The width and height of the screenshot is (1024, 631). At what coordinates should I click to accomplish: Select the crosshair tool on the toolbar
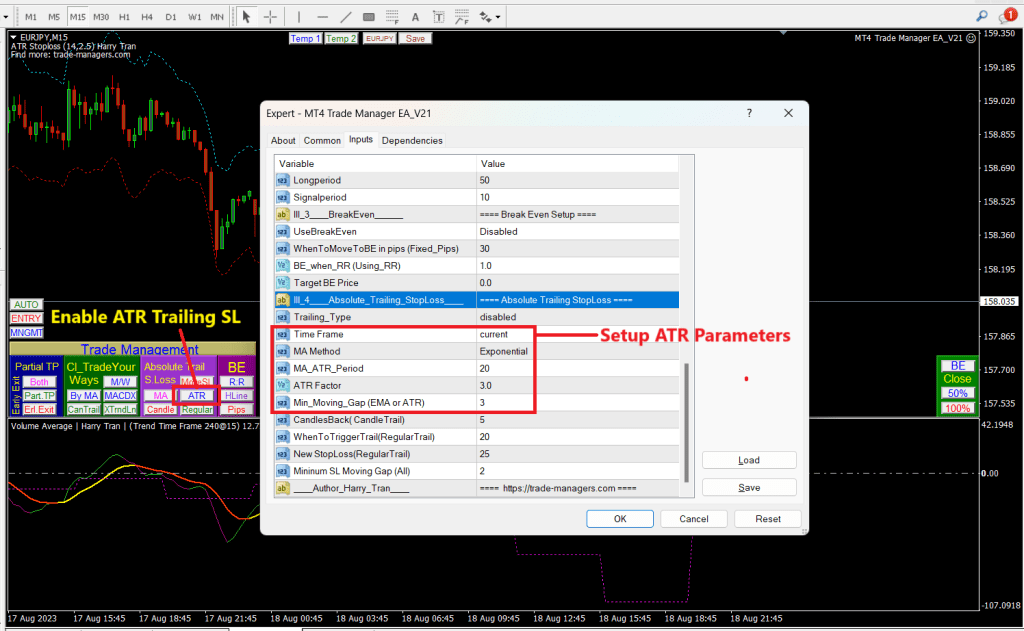(x=269, y=17)
